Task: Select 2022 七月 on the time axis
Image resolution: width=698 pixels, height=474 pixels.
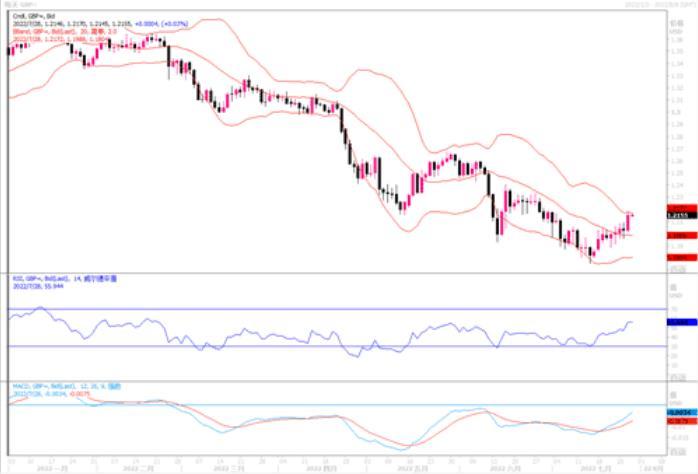Action: click(596, 468)
